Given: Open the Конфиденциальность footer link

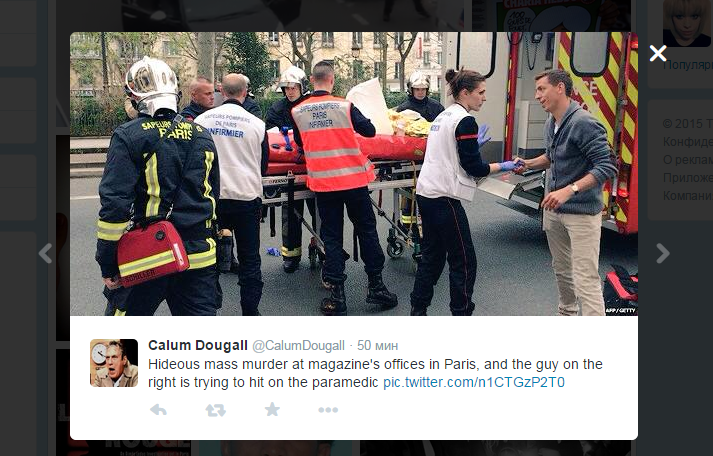Looking at the screenshot, I should [x=688, y=142].
